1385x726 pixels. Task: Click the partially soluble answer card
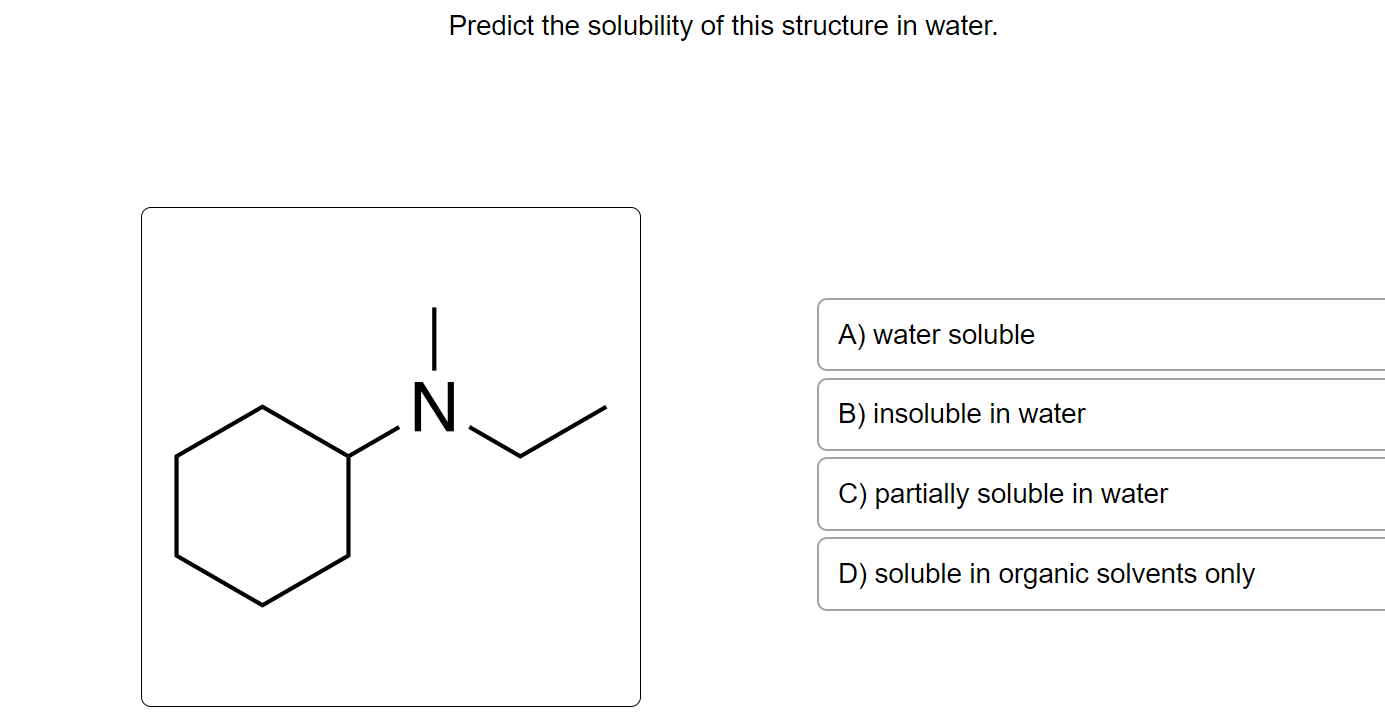[x=1004, y=493]
